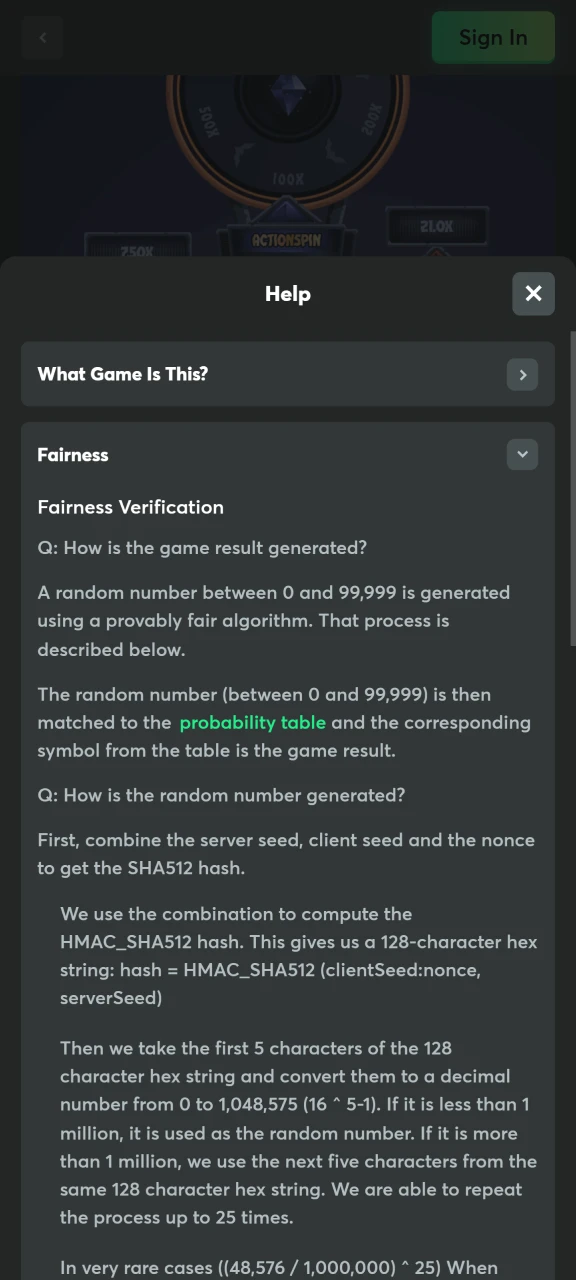Tap the back arrow icon
This screenshot has height=1280, width=576.
[42, 38]
